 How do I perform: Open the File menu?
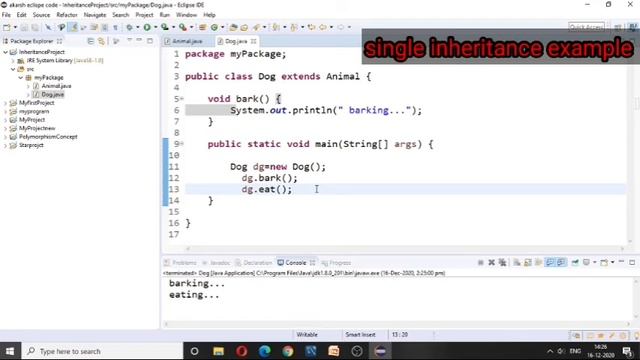[x=6, y=15]
